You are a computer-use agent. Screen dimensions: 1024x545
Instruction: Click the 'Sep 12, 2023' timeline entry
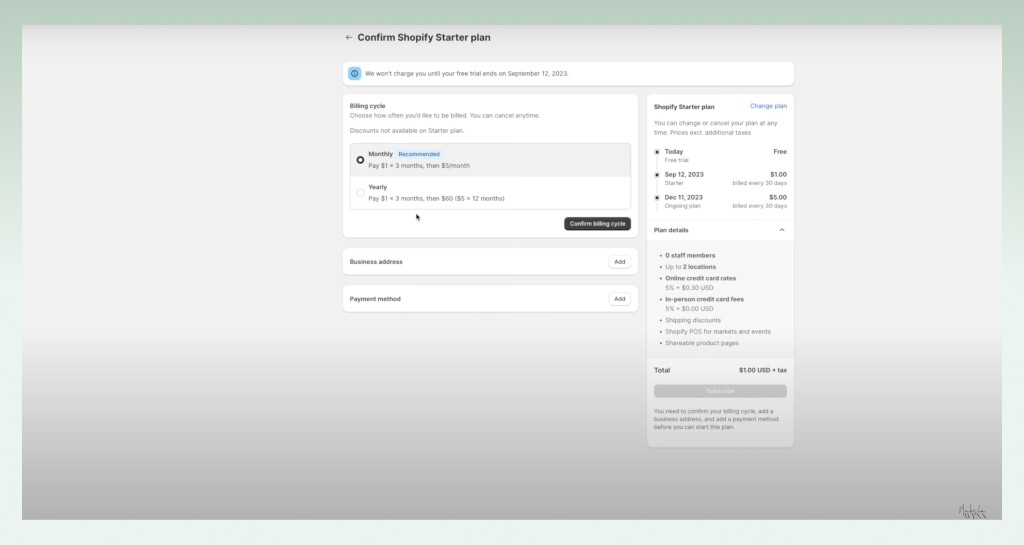pos(684,174)
